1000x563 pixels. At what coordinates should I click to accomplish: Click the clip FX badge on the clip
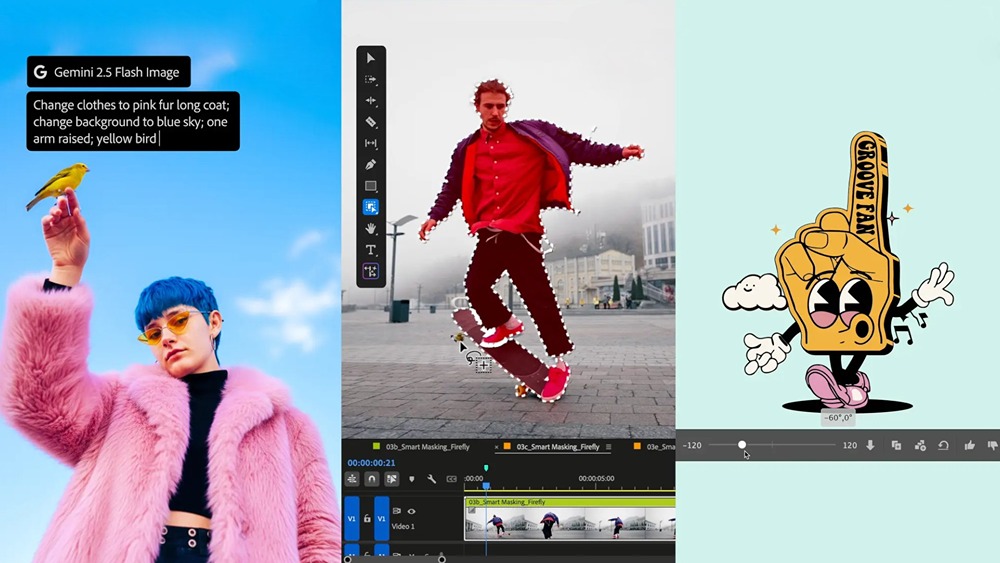point(472,510)
